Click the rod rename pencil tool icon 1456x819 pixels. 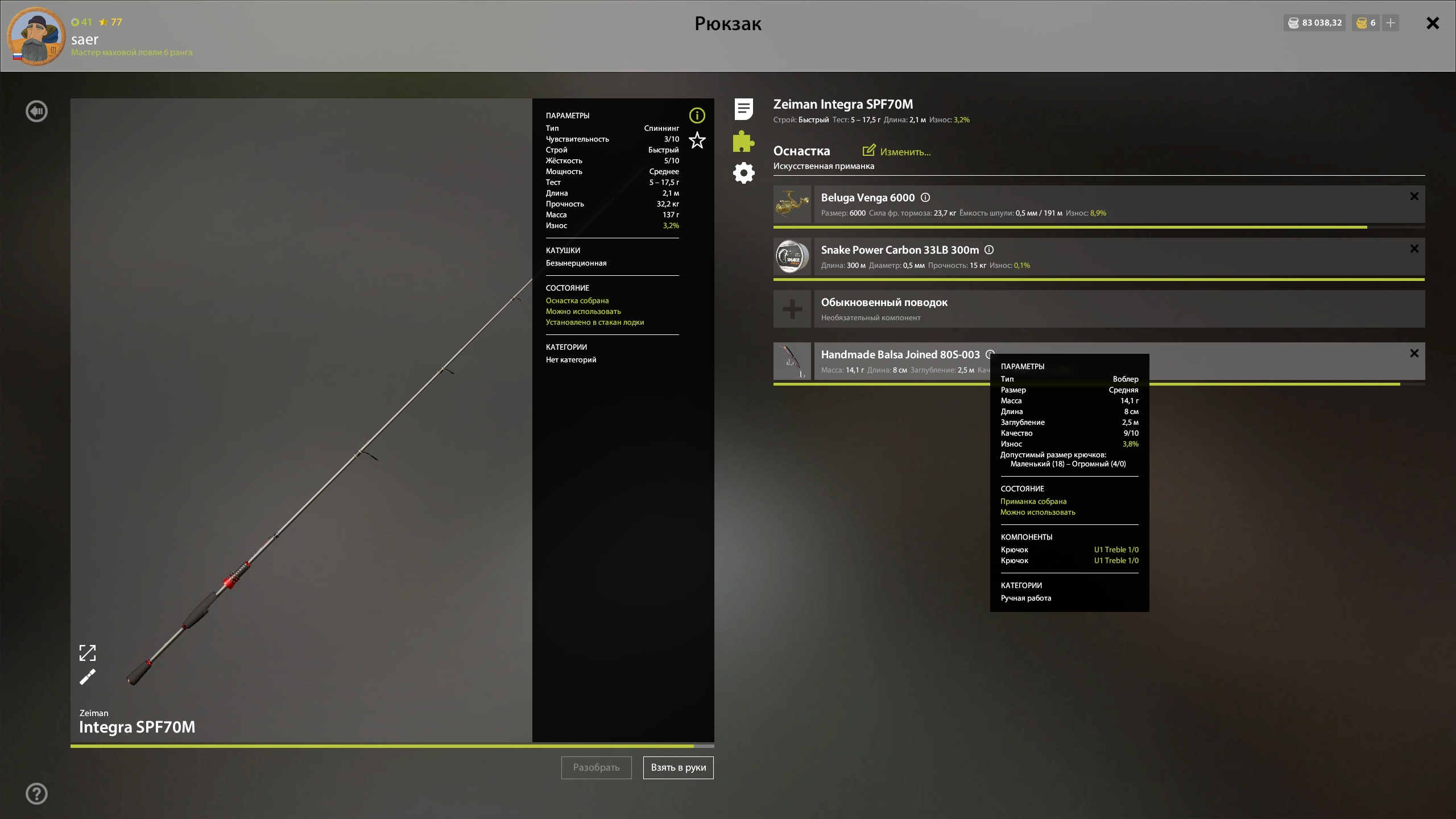[88, 677]
